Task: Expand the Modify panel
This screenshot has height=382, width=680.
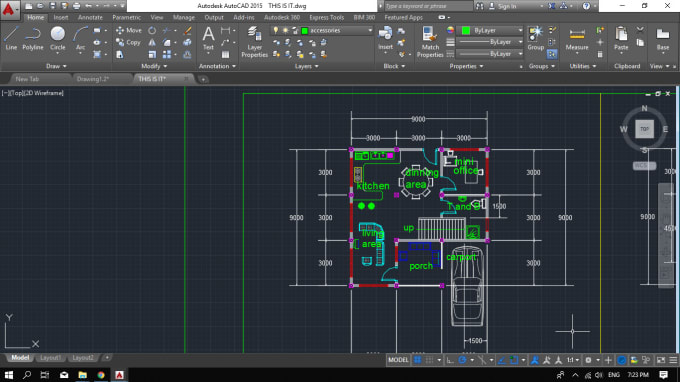Action: [x=154, y=66]
